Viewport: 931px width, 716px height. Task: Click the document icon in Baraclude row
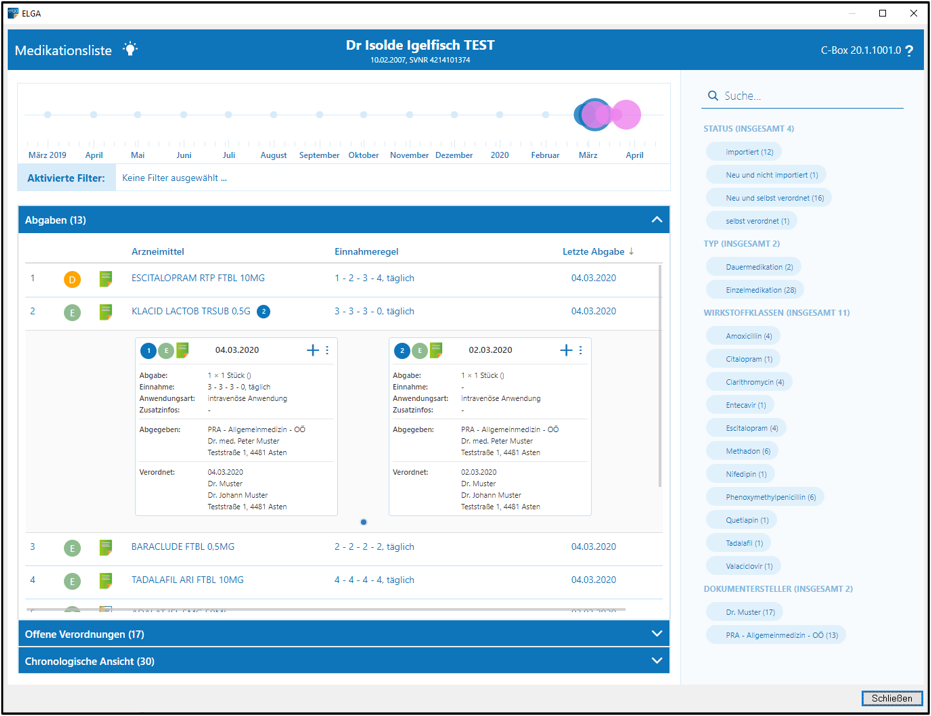click(x=106, y=547)
